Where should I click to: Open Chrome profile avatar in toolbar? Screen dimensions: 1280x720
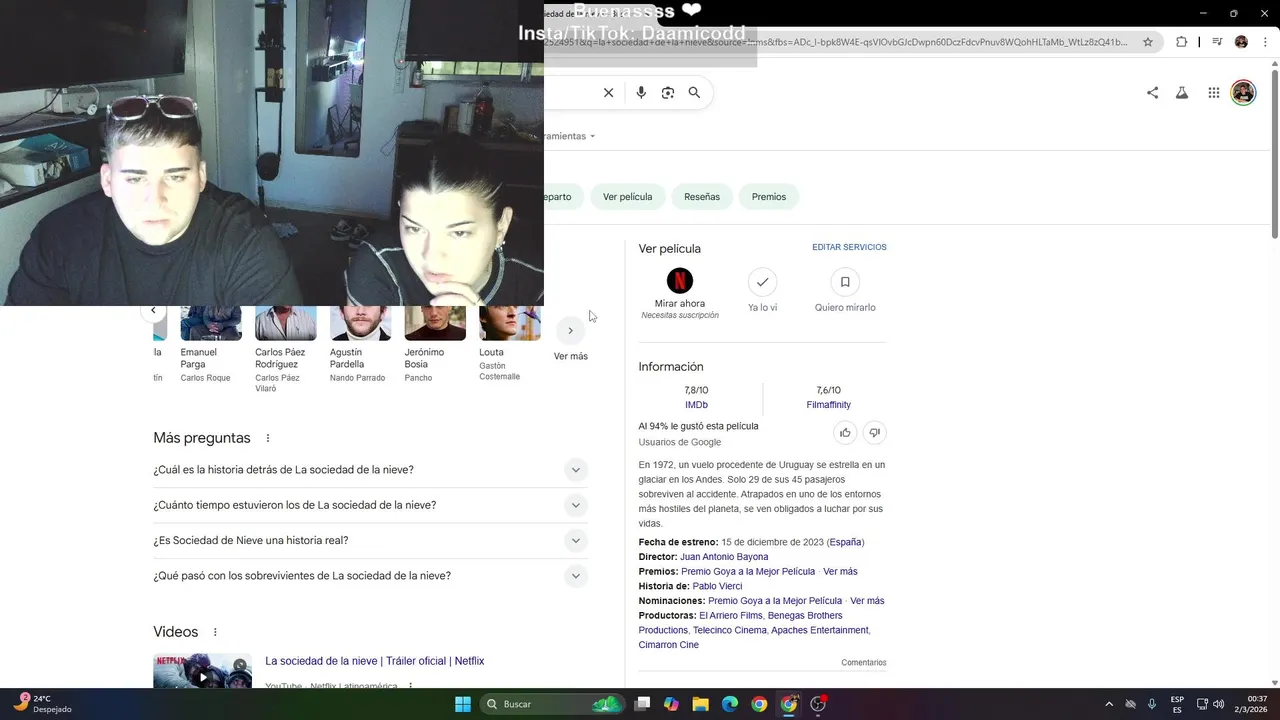pos(1241,42)
